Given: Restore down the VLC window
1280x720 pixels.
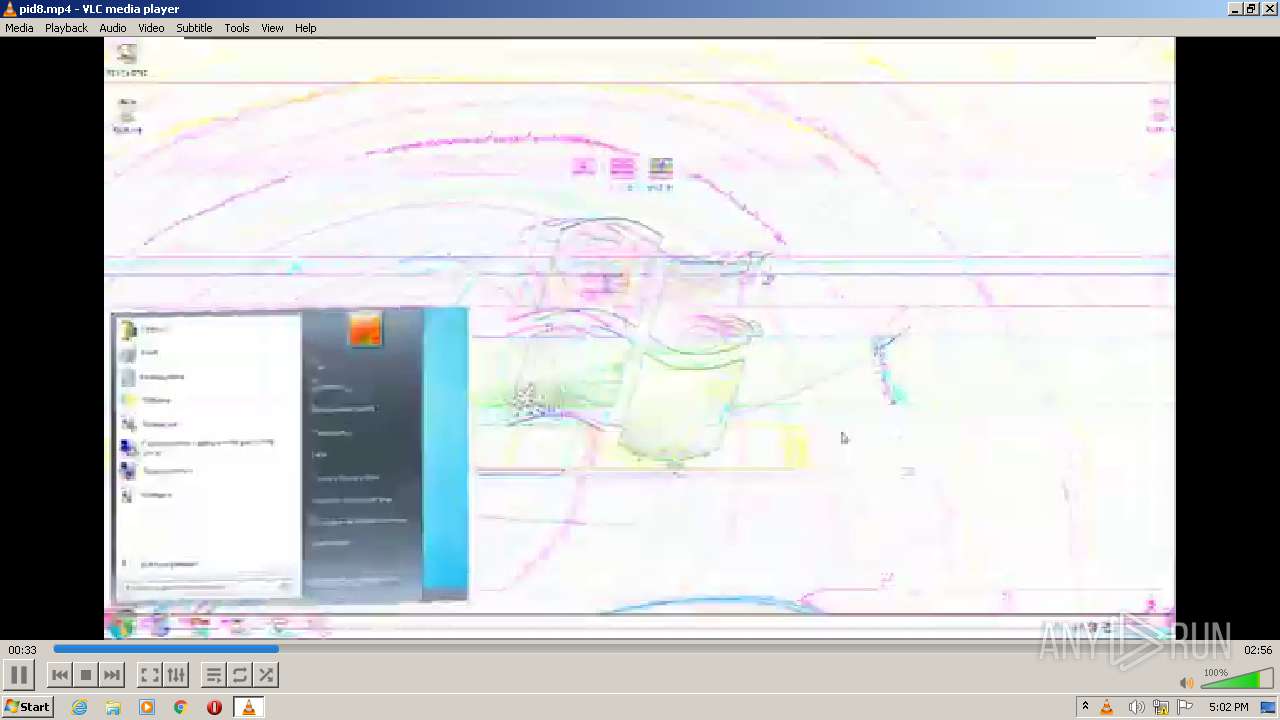Looking at the screenshot, I should (x=1251, y=9).
